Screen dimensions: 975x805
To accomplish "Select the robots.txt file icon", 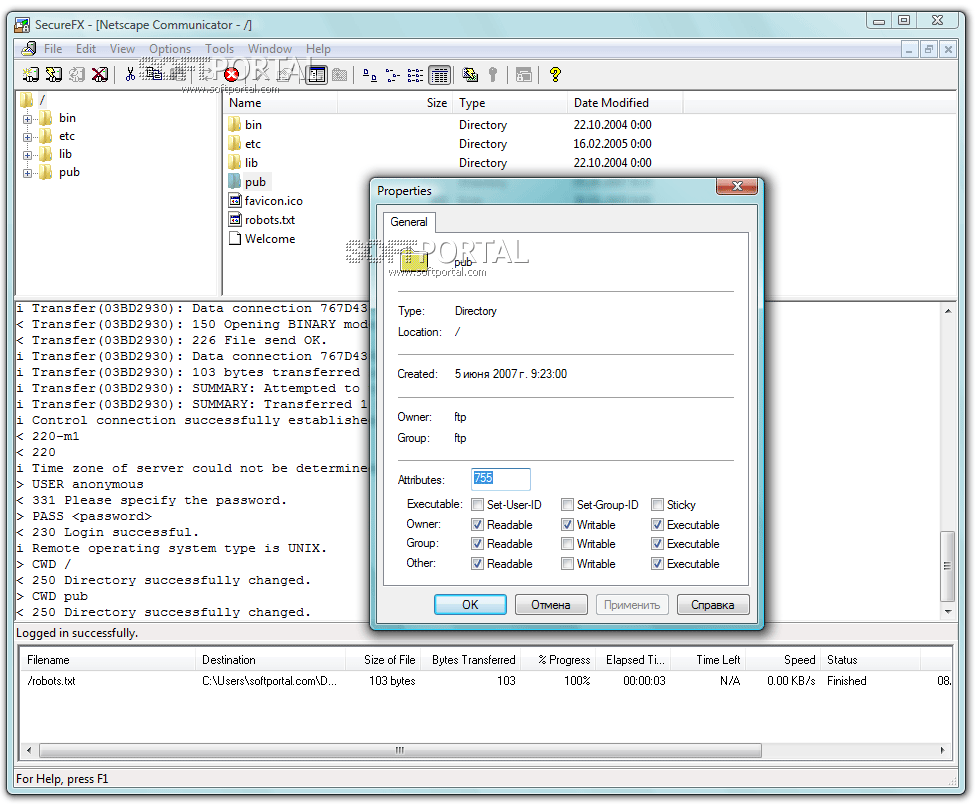I will pyautogui.click(x=235, y=219).
